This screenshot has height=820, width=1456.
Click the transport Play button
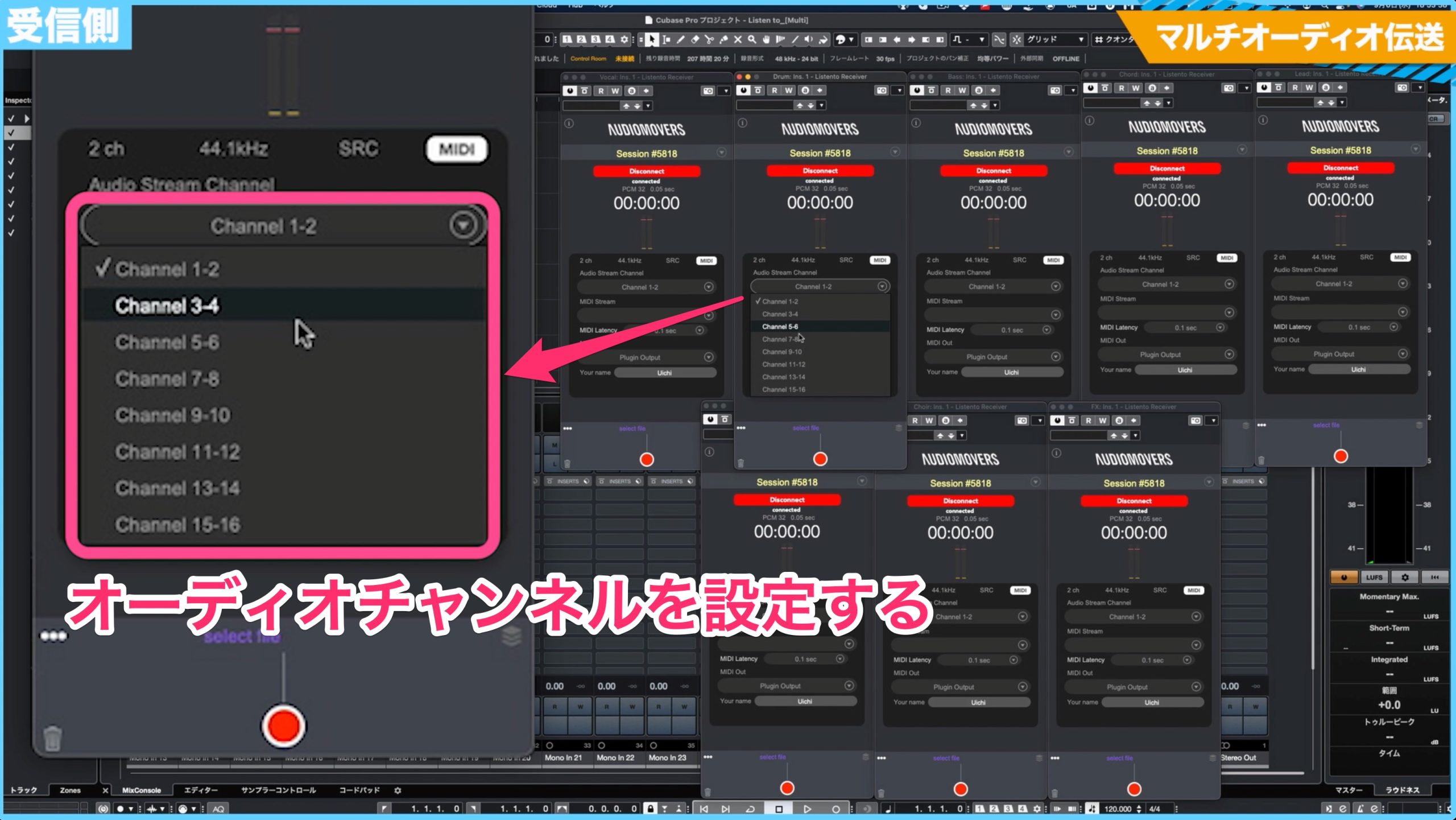[807, 809]
